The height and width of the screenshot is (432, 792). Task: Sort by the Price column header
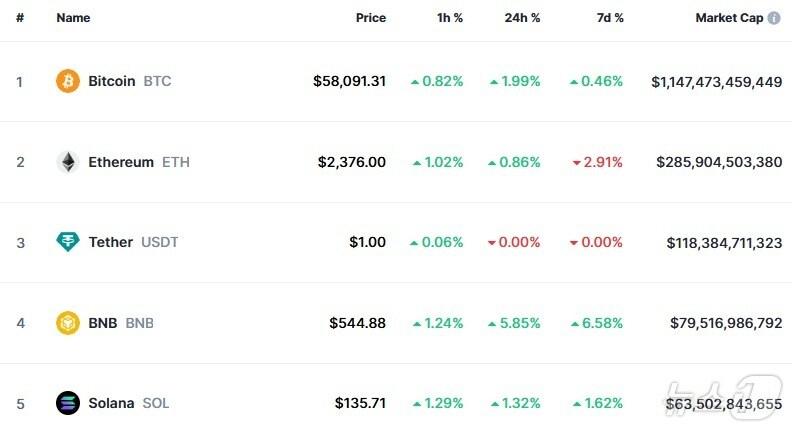point(370,18)
